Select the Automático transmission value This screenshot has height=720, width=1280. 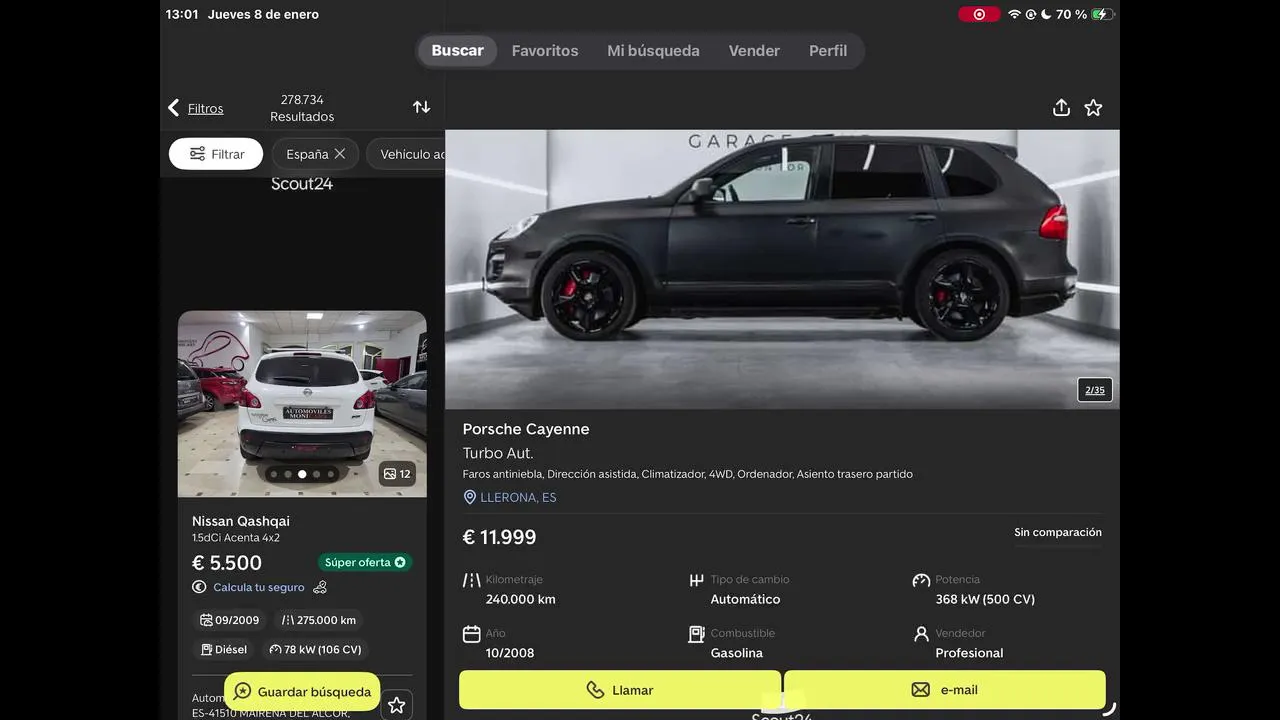(x=745, y=599)
